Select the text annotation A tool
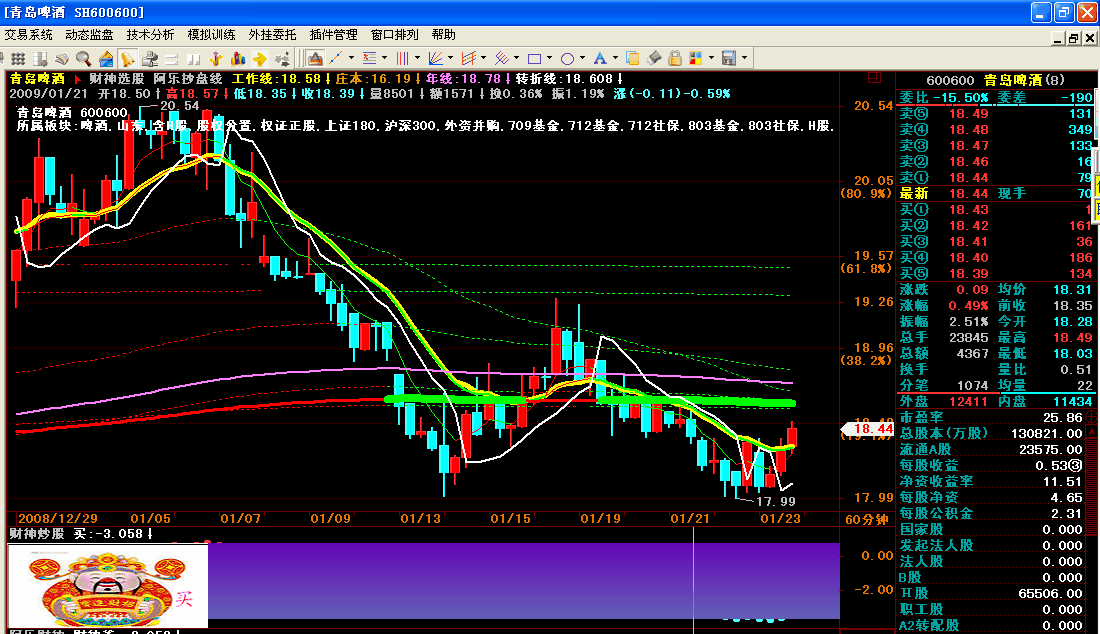 coord(601,58)
